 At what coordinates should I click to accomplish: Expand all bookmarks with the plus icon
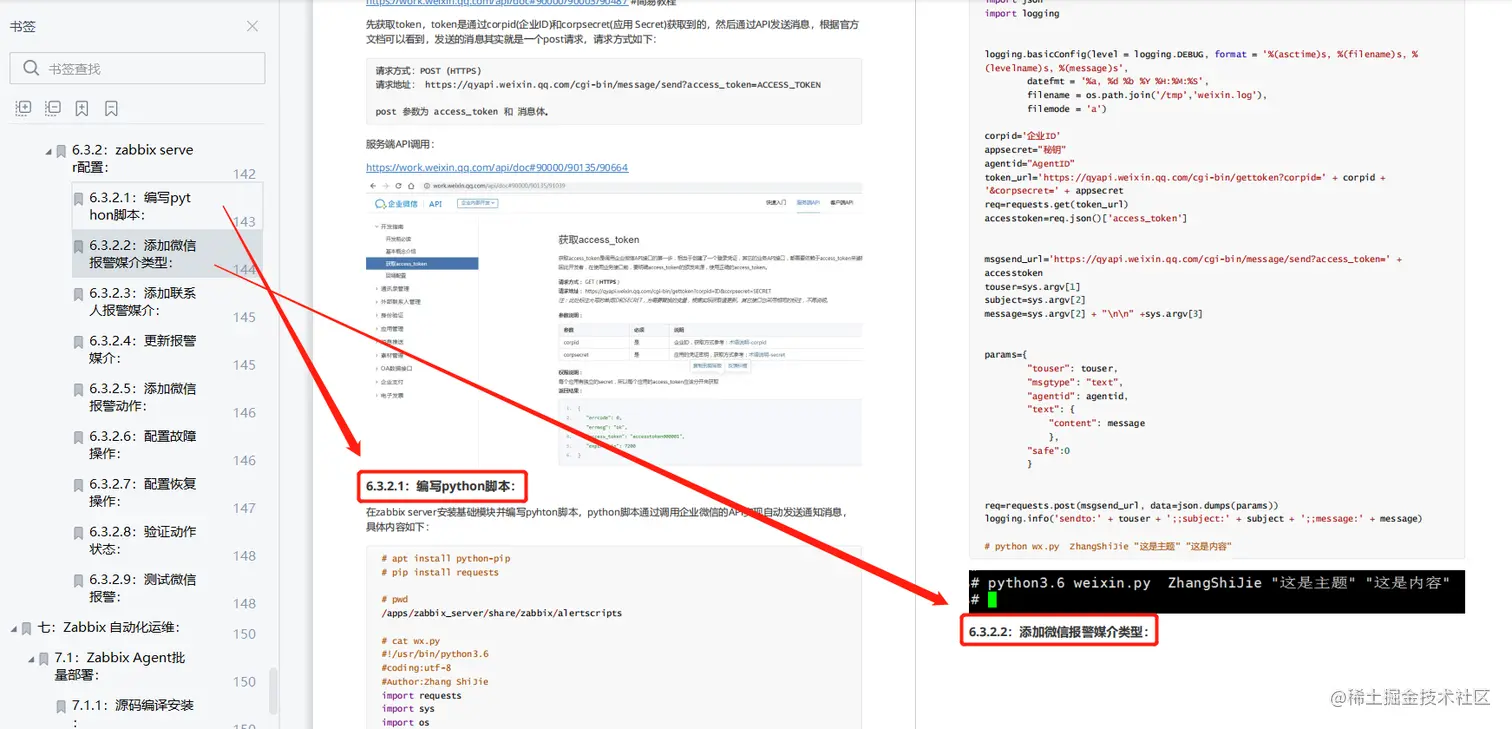point(23,108)
